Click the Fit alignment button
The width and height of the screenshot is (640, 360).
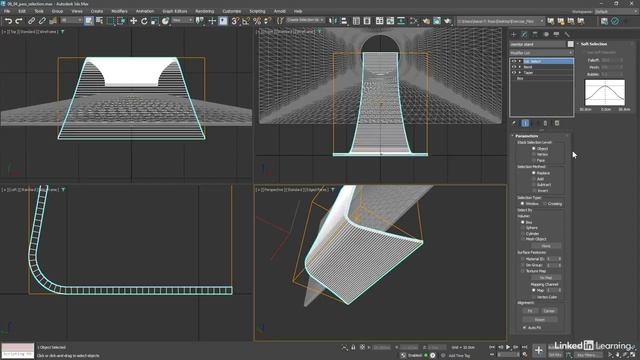[x=530, y=311]
